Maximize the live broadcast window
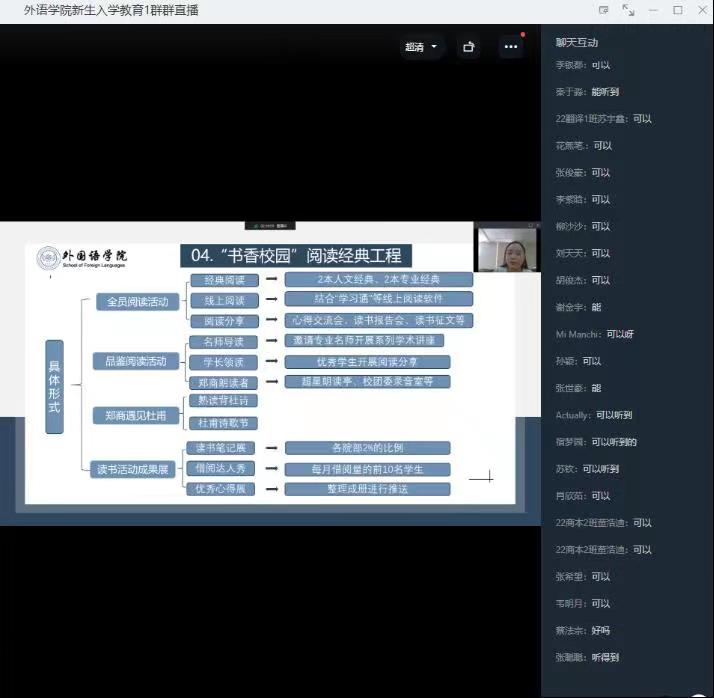Screen dimensions: 714x698 click(677, 10)
